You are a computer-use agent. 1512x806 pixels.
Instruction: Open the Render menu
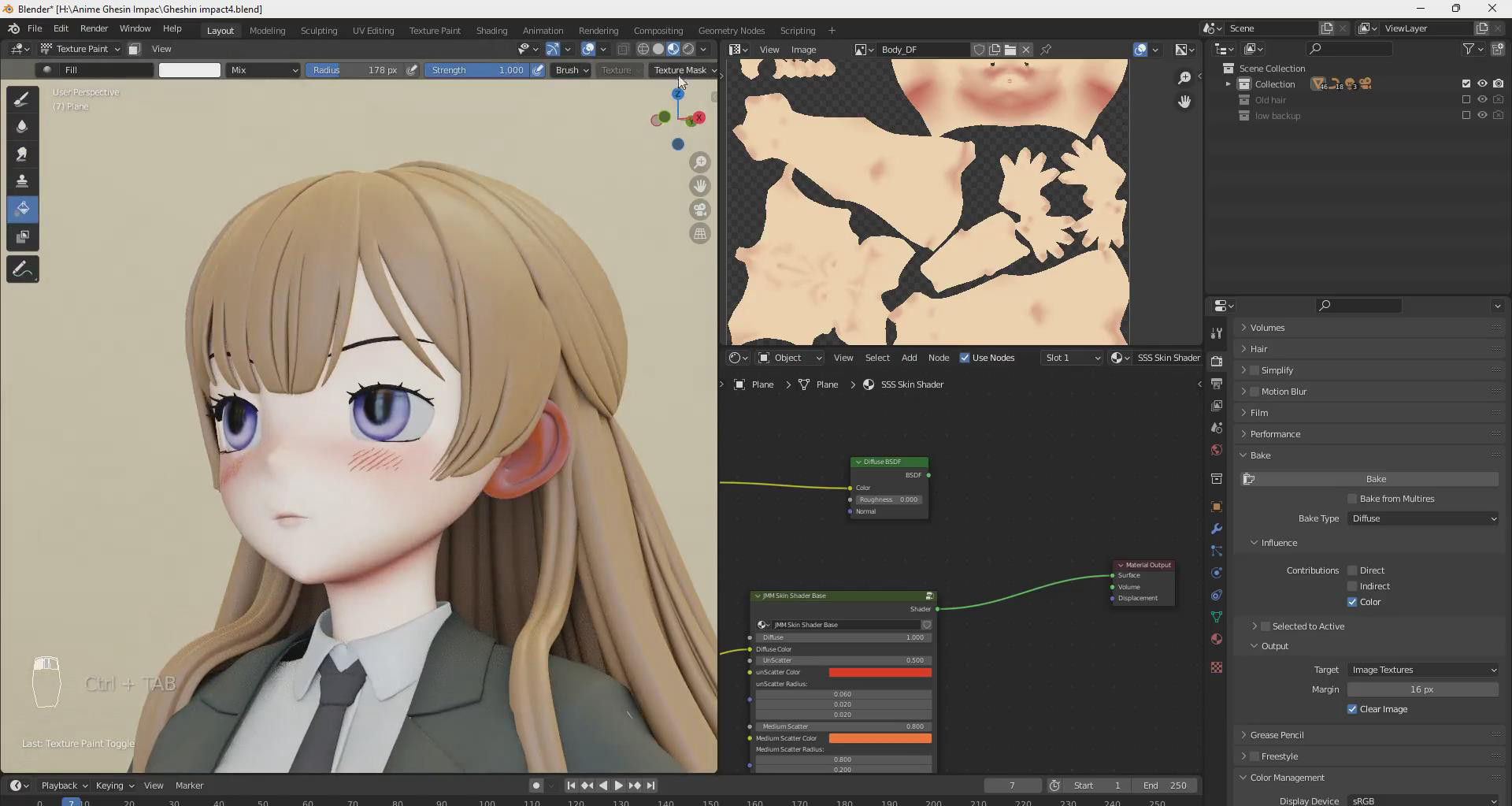(x=94, y=28)
